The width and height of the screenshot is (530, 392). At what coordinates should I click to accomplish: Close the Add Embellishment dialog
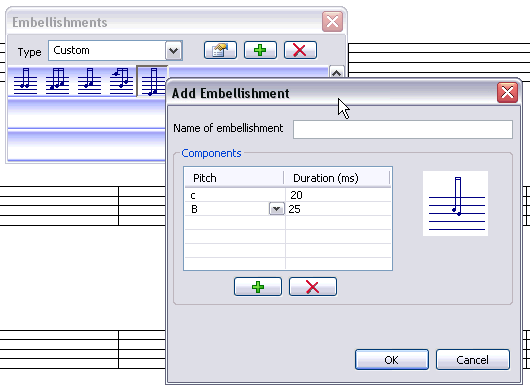(x=507, y=92)
